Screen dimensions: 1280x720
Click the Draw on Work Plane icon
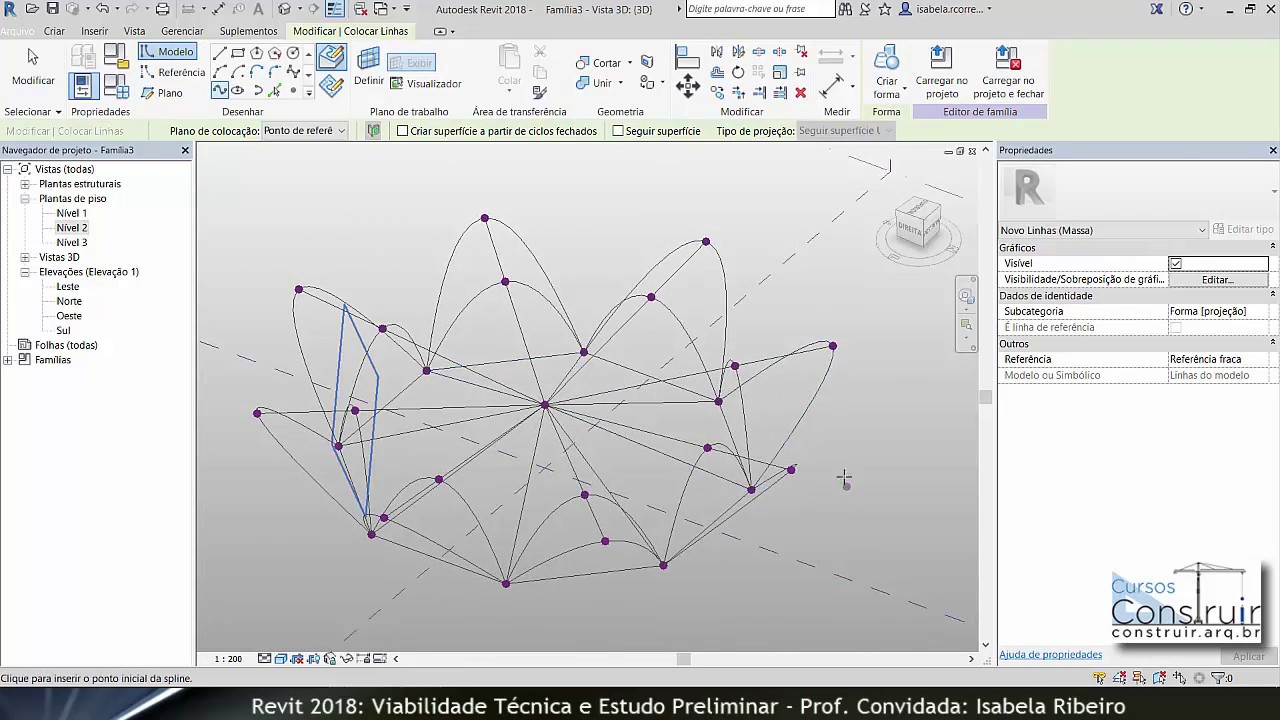coord(331,87)
